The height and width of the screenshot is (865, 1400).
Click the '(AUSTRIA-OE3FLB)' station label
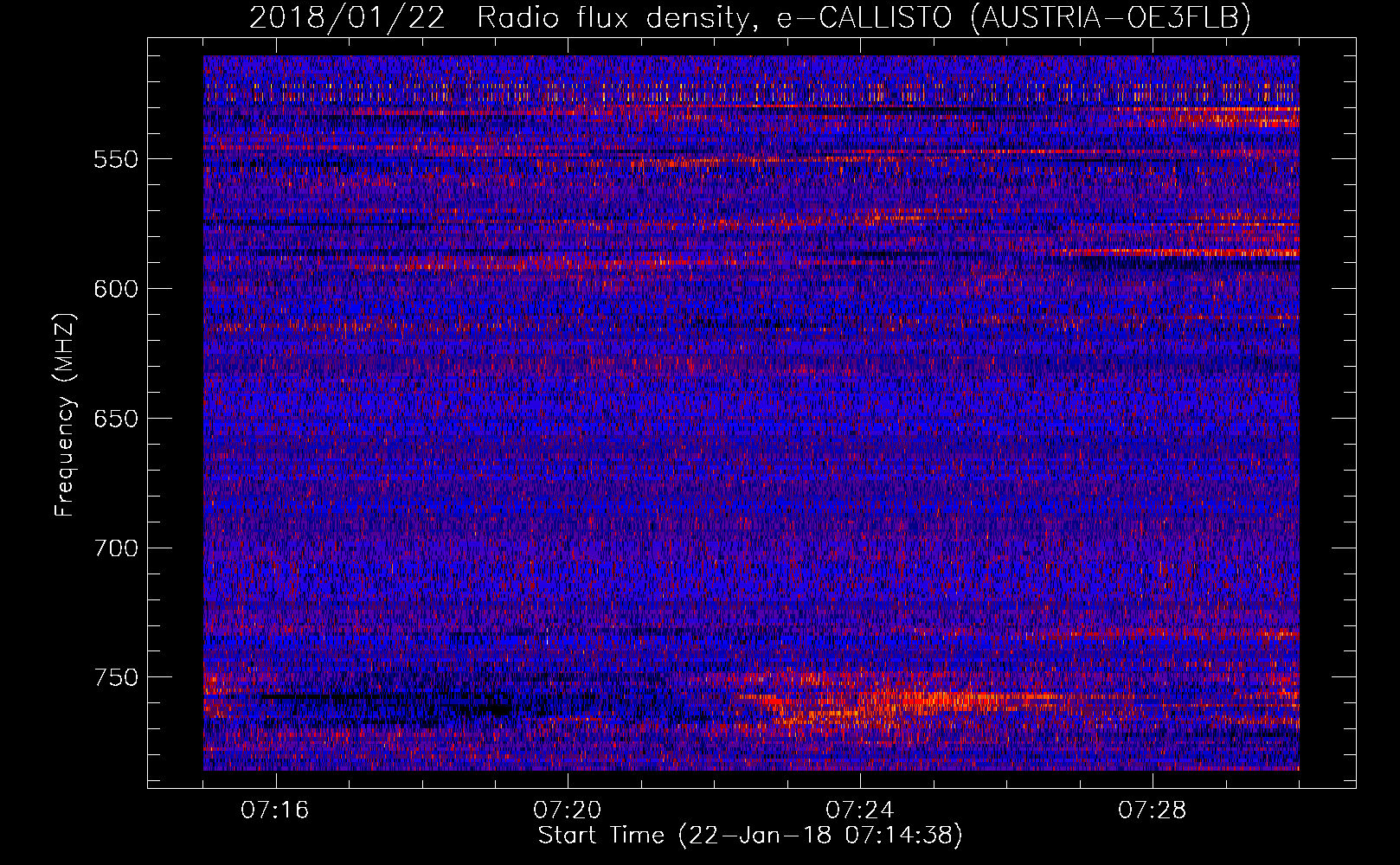(1111, 17)
